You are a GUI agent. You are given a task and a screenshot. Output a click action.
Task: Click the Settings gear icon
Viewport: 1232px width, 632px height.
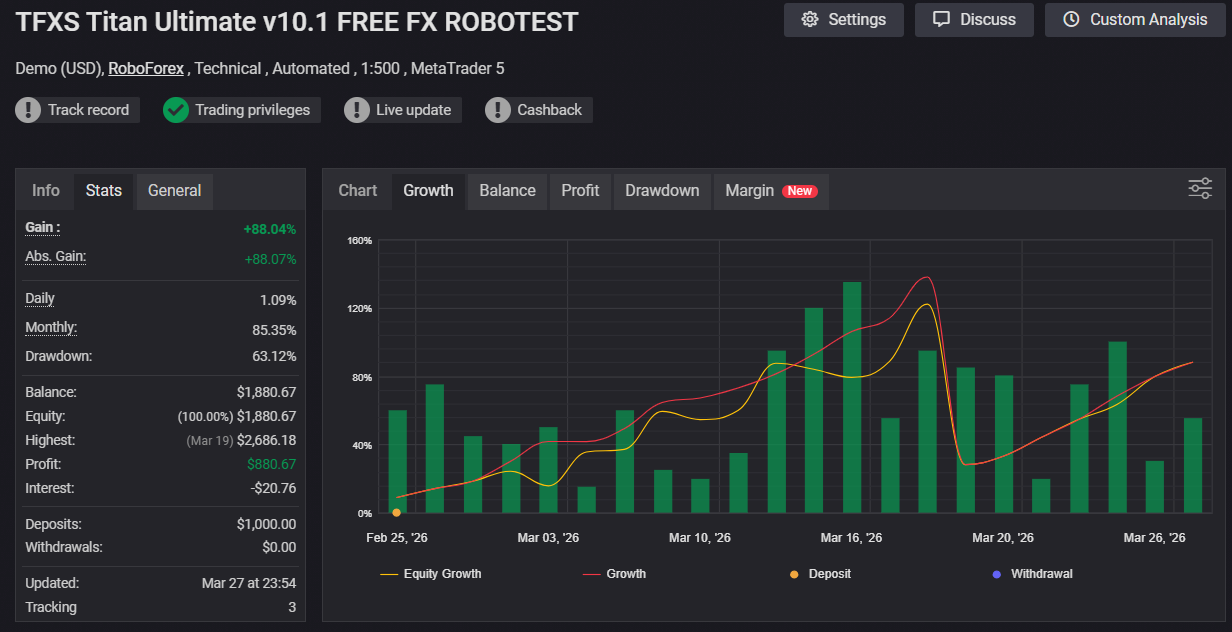810,20
